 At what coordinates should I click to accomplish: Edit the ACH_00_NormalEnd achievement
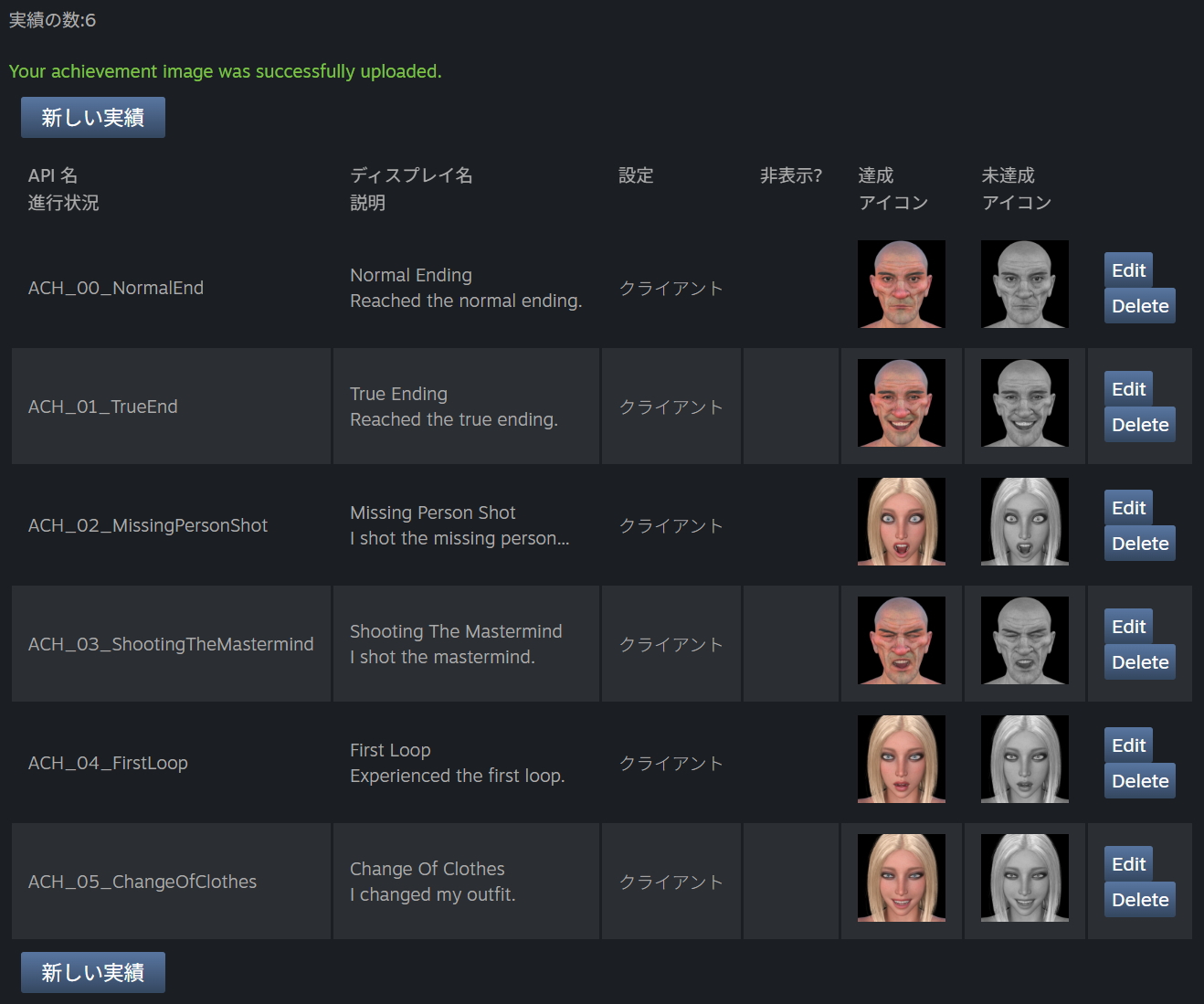tap(1128, 270)
